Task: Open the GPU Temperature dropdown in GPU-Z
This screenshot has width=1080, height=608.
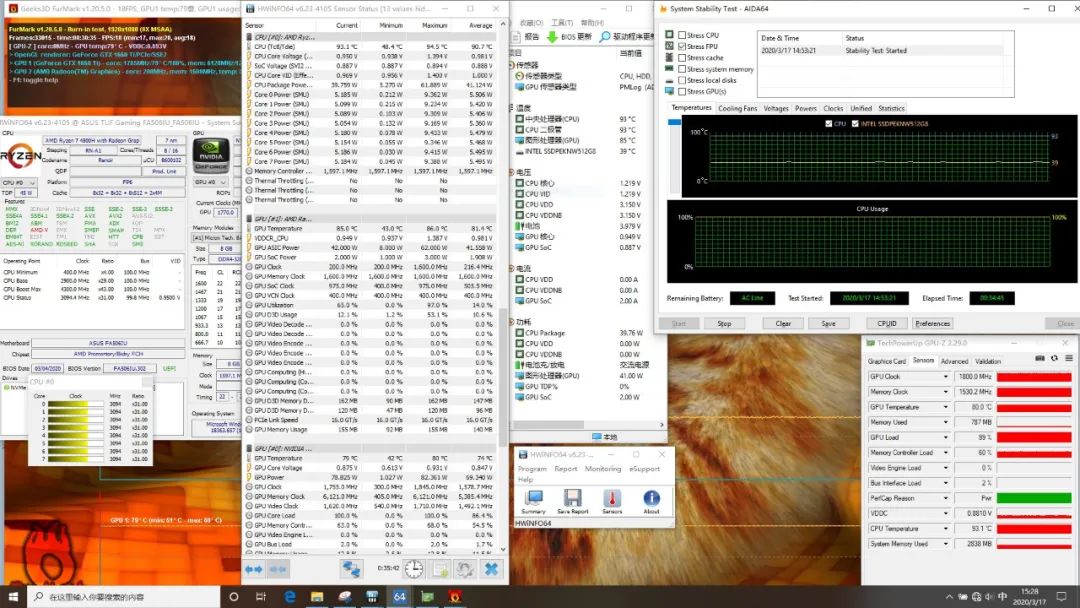Action: point(946,407)
